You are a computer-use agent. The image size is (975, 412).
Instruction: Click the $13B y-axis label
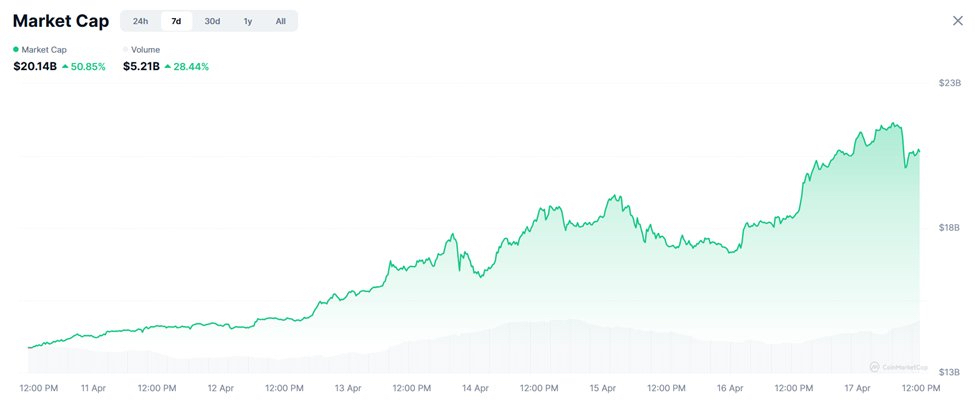pyautogui.click(x=949, y=373)
